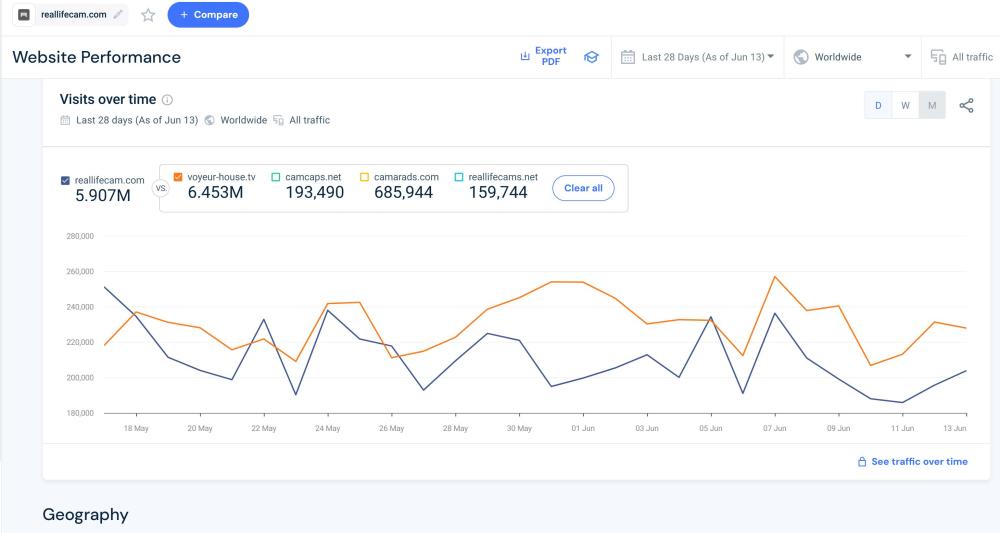Check the reallifecams.net checkbox
The image size is (1000, 533).
tap(459, 177)
